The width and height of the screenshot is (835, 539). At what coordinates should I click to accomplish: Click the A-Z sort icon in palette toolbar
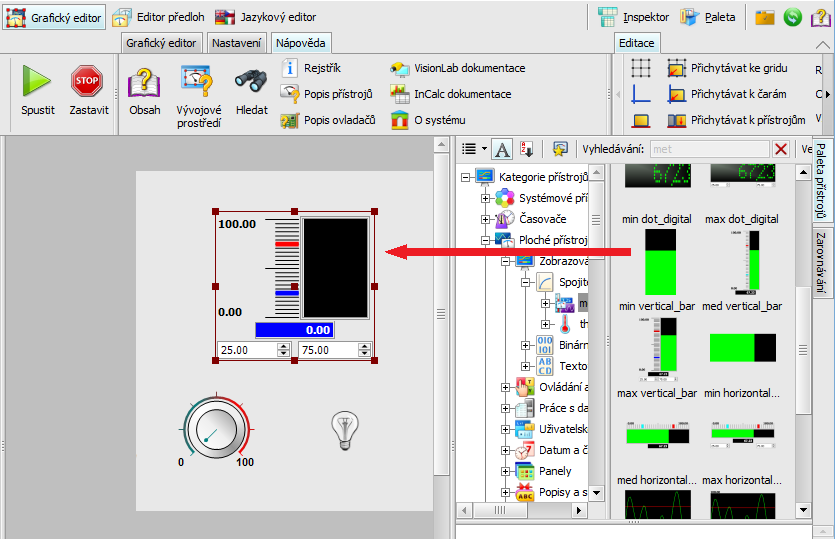[x=527, y=148]
